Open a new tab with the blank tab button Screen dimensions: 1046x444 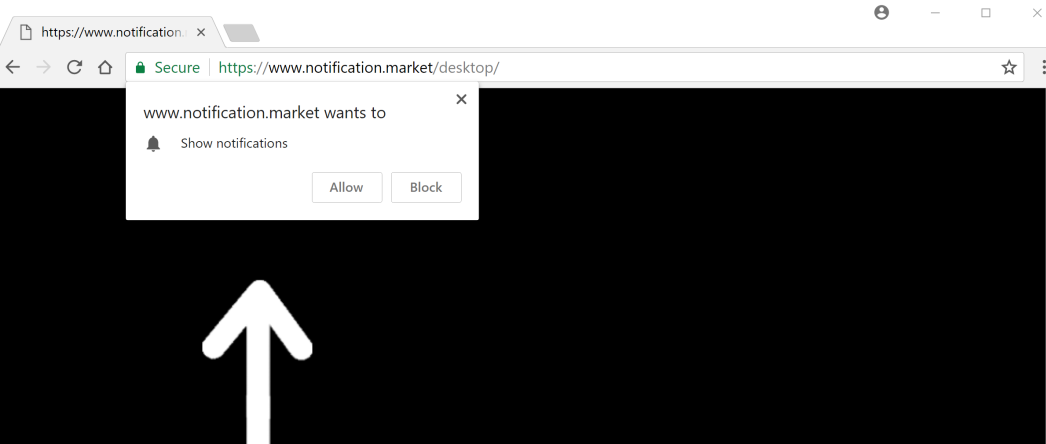point(241,33)
